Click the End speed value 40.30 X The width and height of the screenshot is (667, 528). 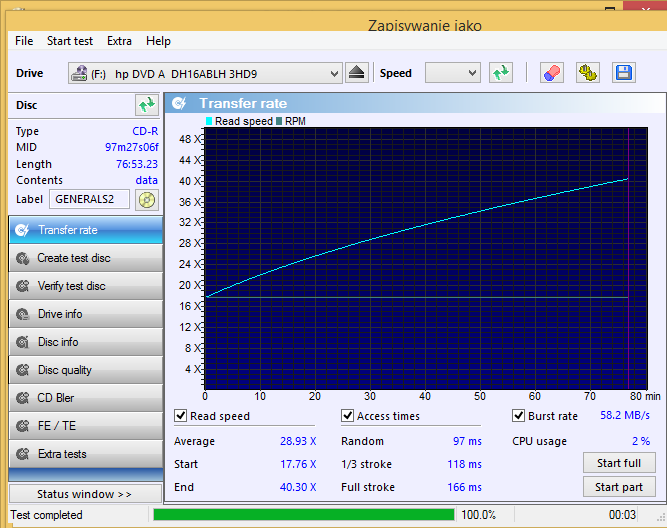point(298,487)
